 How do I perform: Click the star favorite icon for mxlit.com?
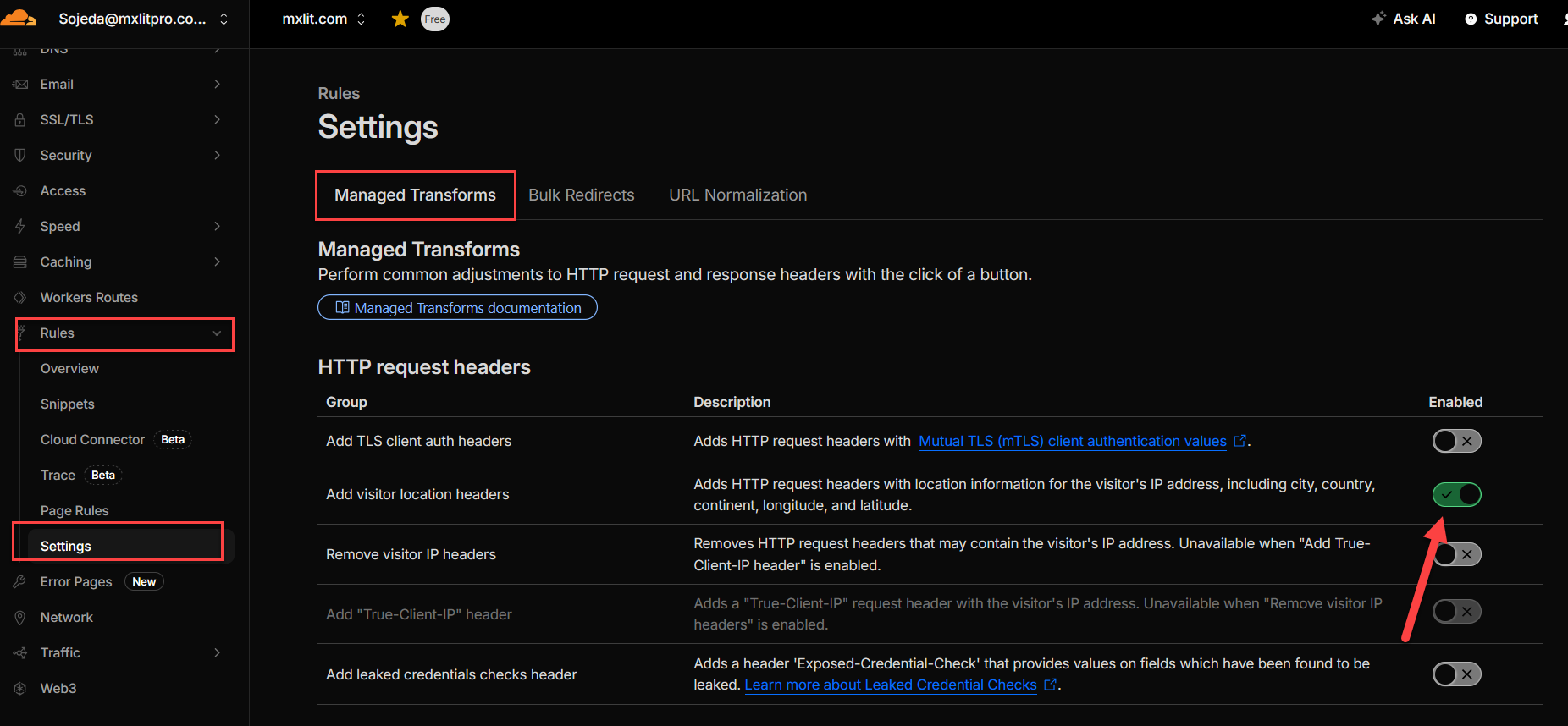(400, 19)
